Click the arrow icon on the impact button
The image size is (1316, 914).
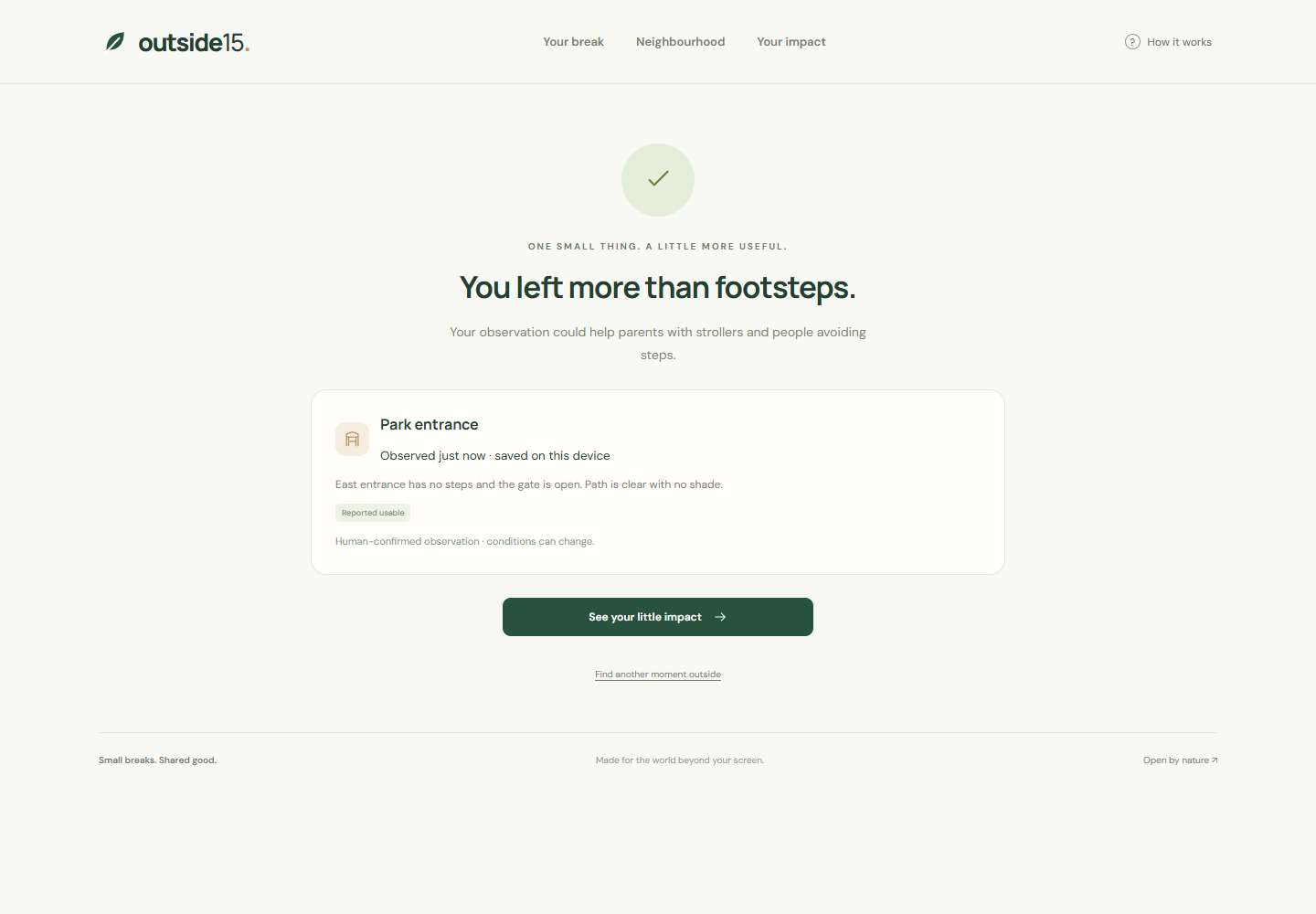[720, 617]
